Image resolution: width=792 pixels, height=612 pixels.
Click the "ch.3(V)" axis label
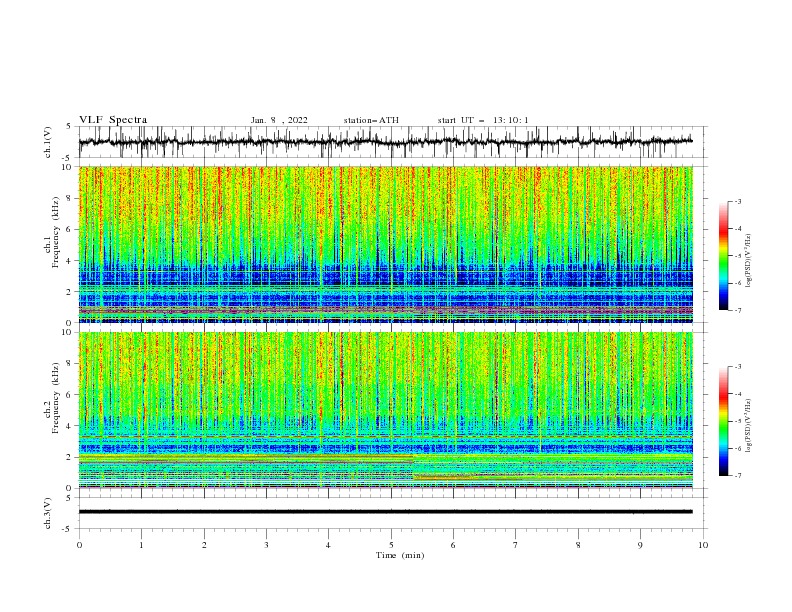click(x=48, y=513)
